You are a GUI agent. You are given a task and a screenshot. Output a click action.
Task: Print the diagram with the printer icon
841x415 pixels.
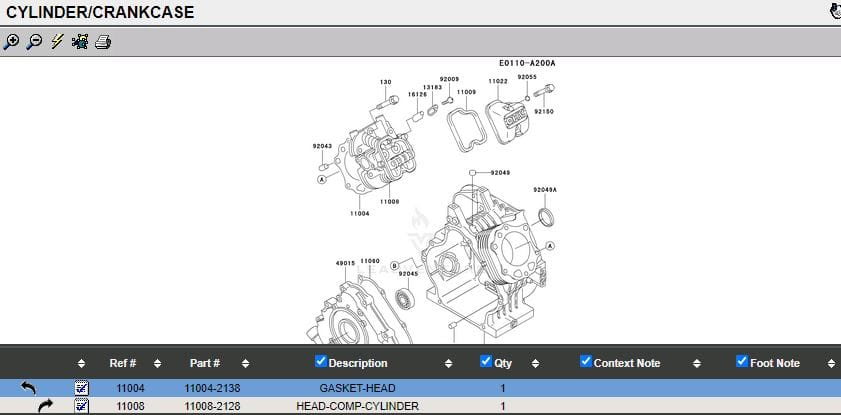(x=103, y=42)
